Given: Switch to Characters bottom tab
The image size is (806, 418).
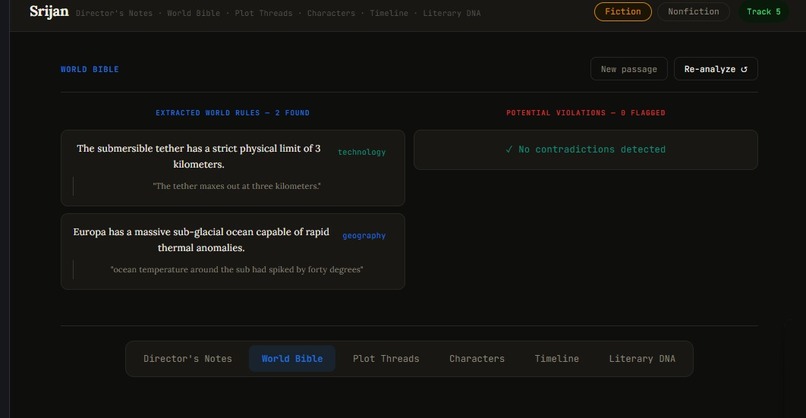Looking at the screenshot, I should pyautogui.click(x=477, y=359).
